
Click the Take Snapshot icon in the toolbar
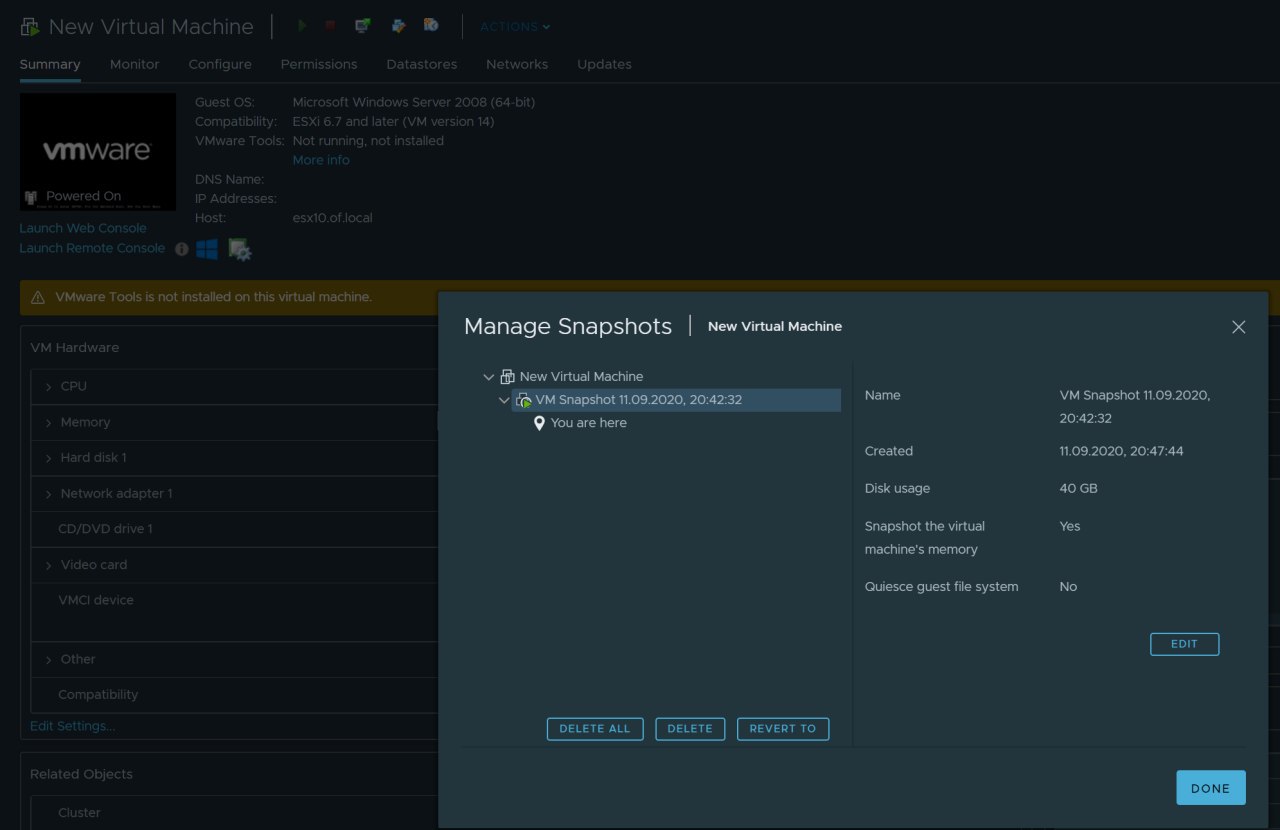[x=431, y=26]
